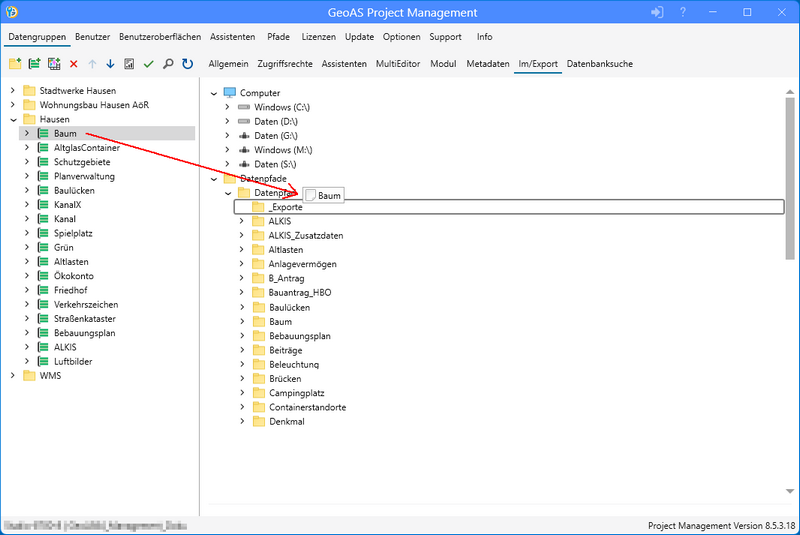Image resolution: width=800 pixels, height=535 pixels.
Task: Click the add new folder icon
Action: [15, 64]
